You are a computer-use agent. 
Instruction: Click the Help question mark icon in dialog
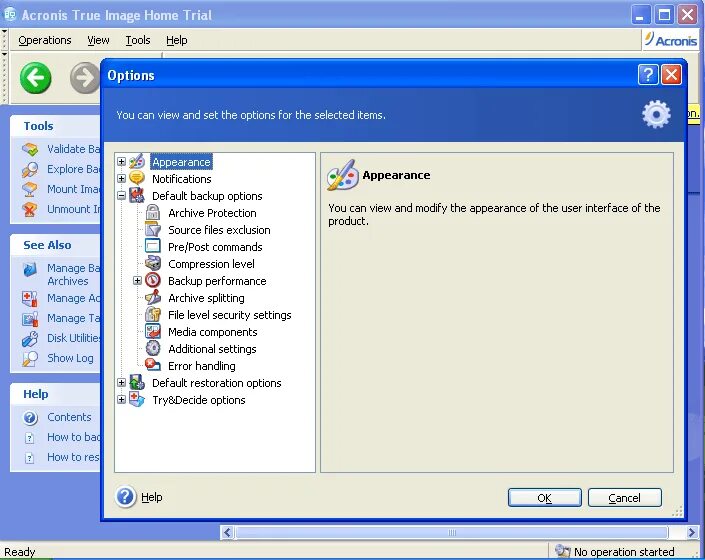pyautogui.click(x=125, y=497)
